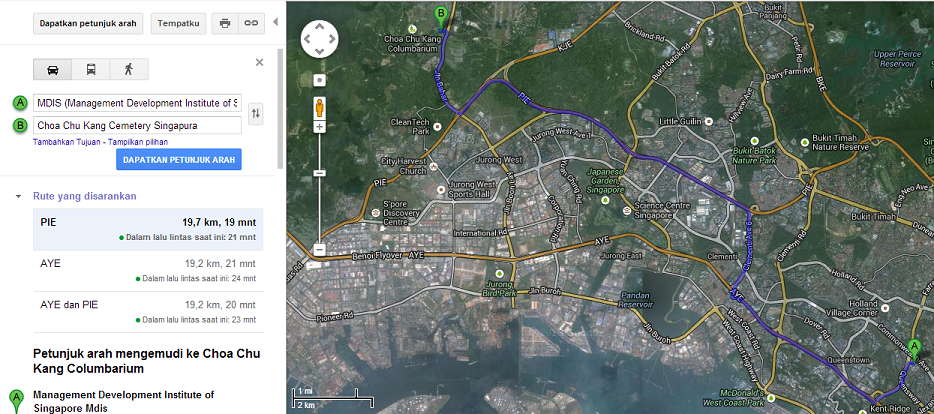This screenshot has width=934, height=414.
Task: Open Tempatku button
Action: coord(179,24)
